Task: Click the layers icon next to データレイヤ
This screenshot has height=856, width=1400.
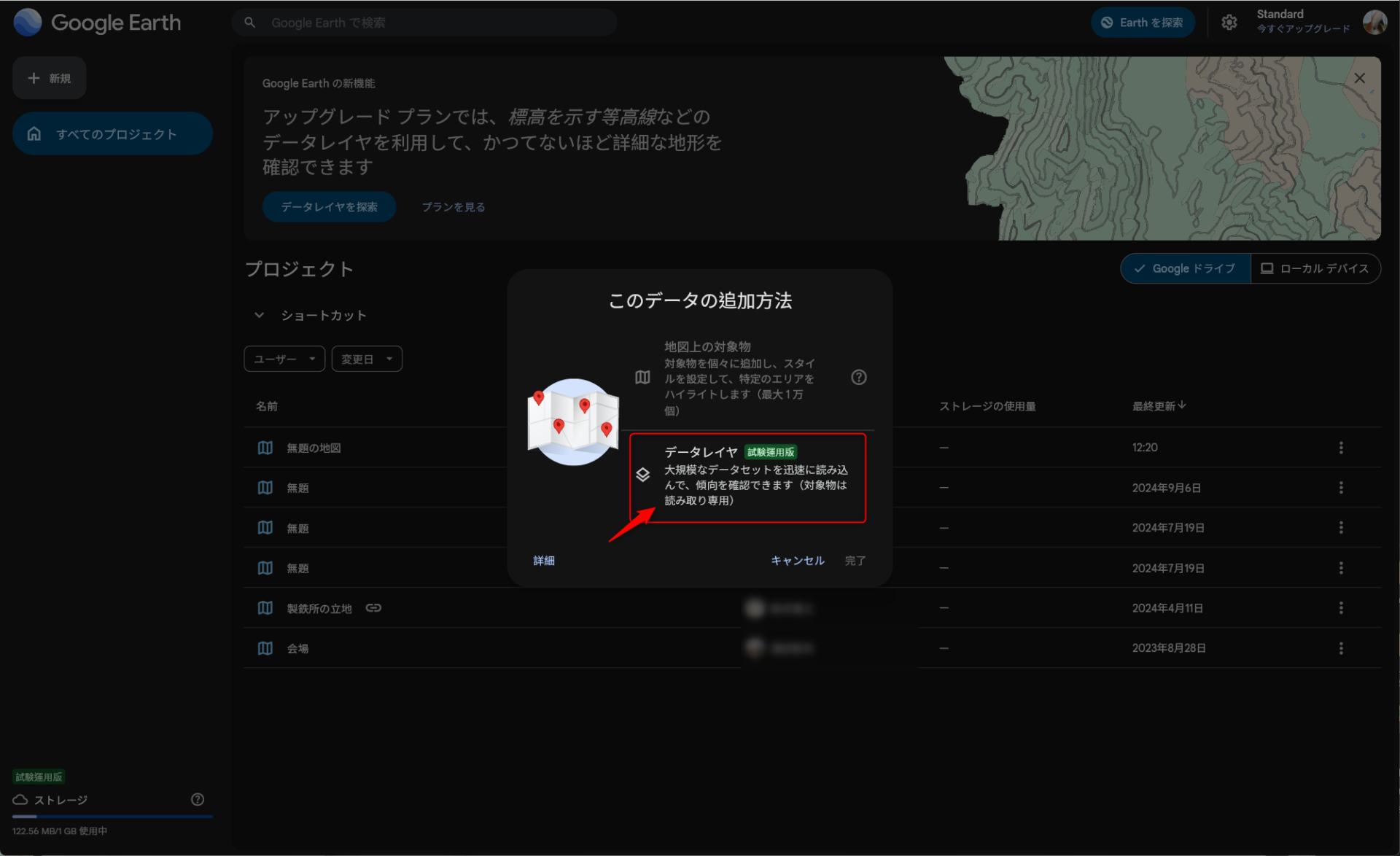Action: [642, 475]
